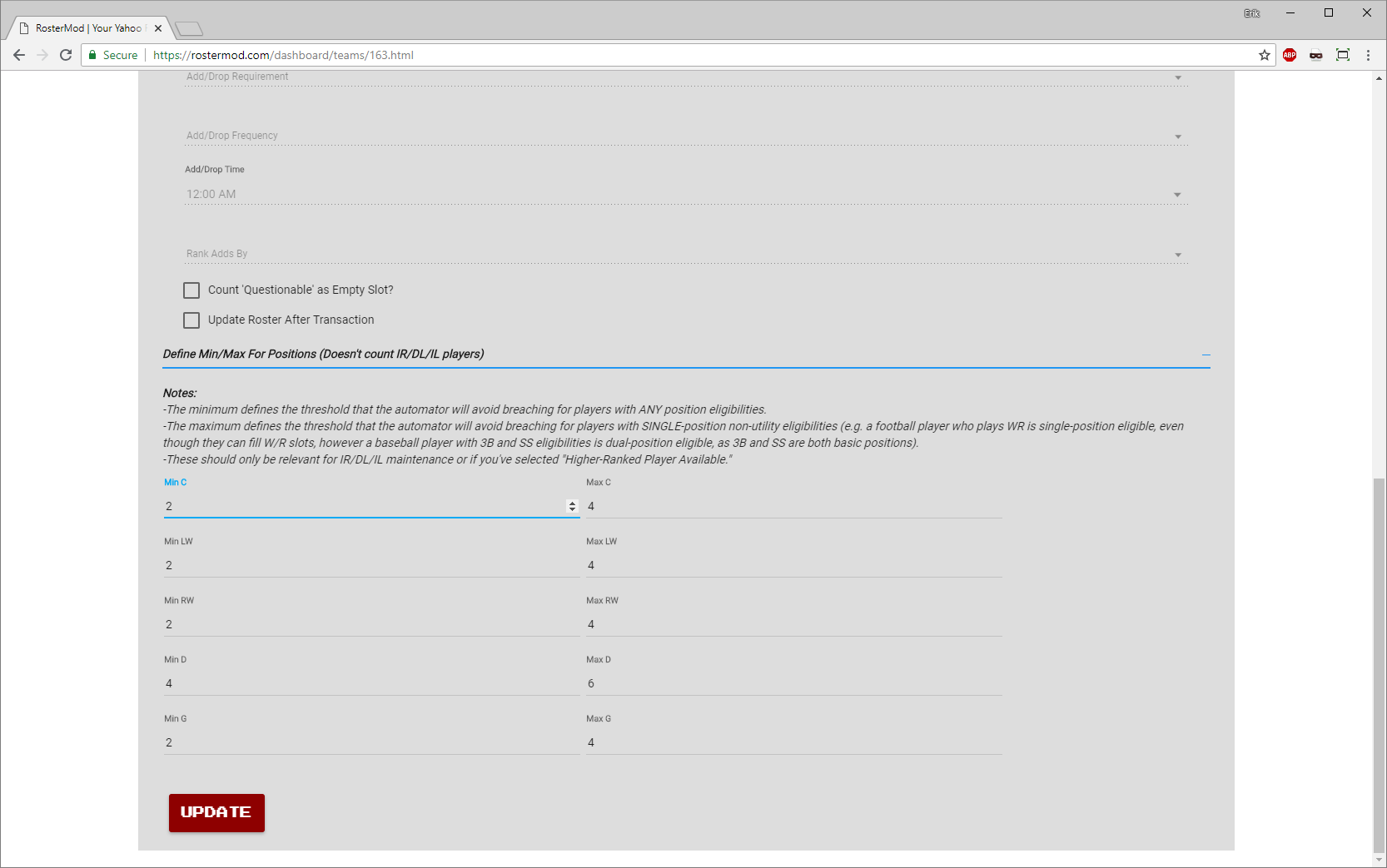The image size is (1387, 868).
Task: Focus the Max C input field
Action: pos(794,506)
